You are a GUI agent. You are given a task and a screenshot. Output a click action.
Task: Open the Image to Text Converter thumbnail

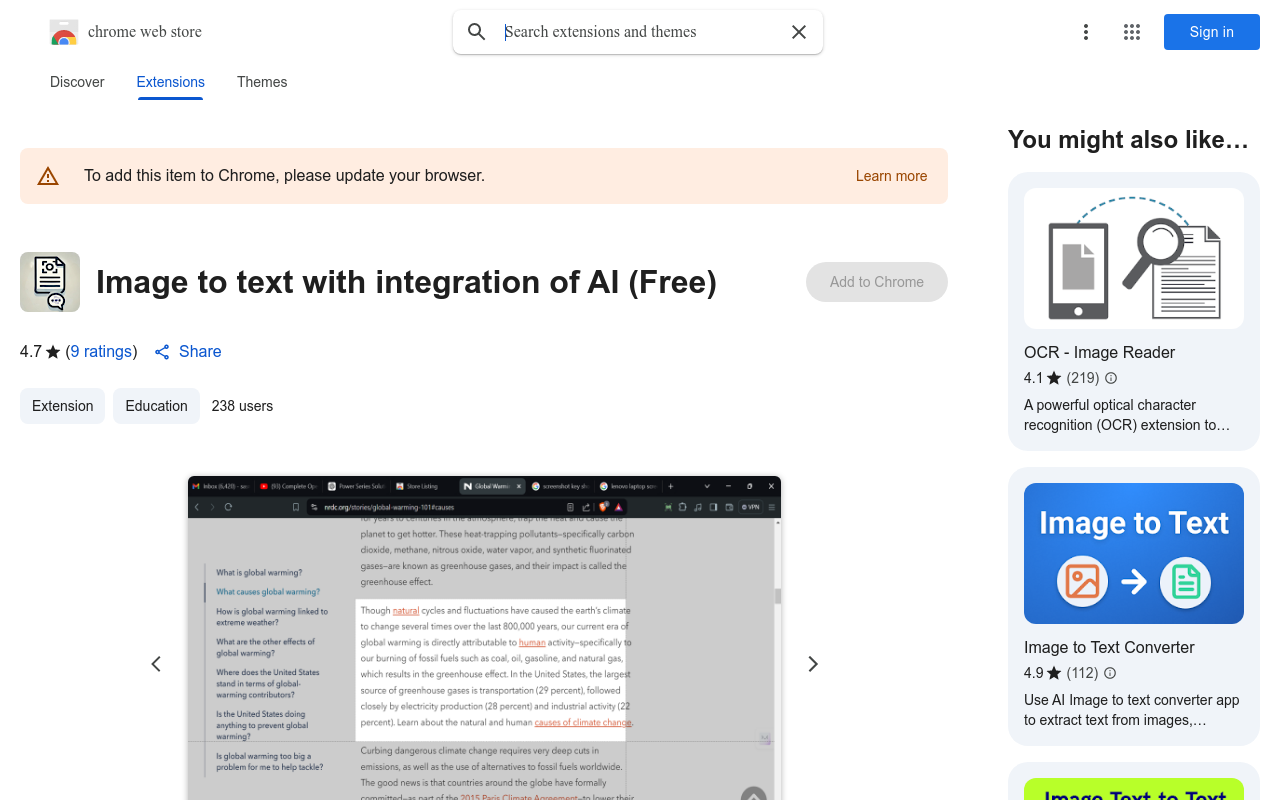tap(1134, 553)
